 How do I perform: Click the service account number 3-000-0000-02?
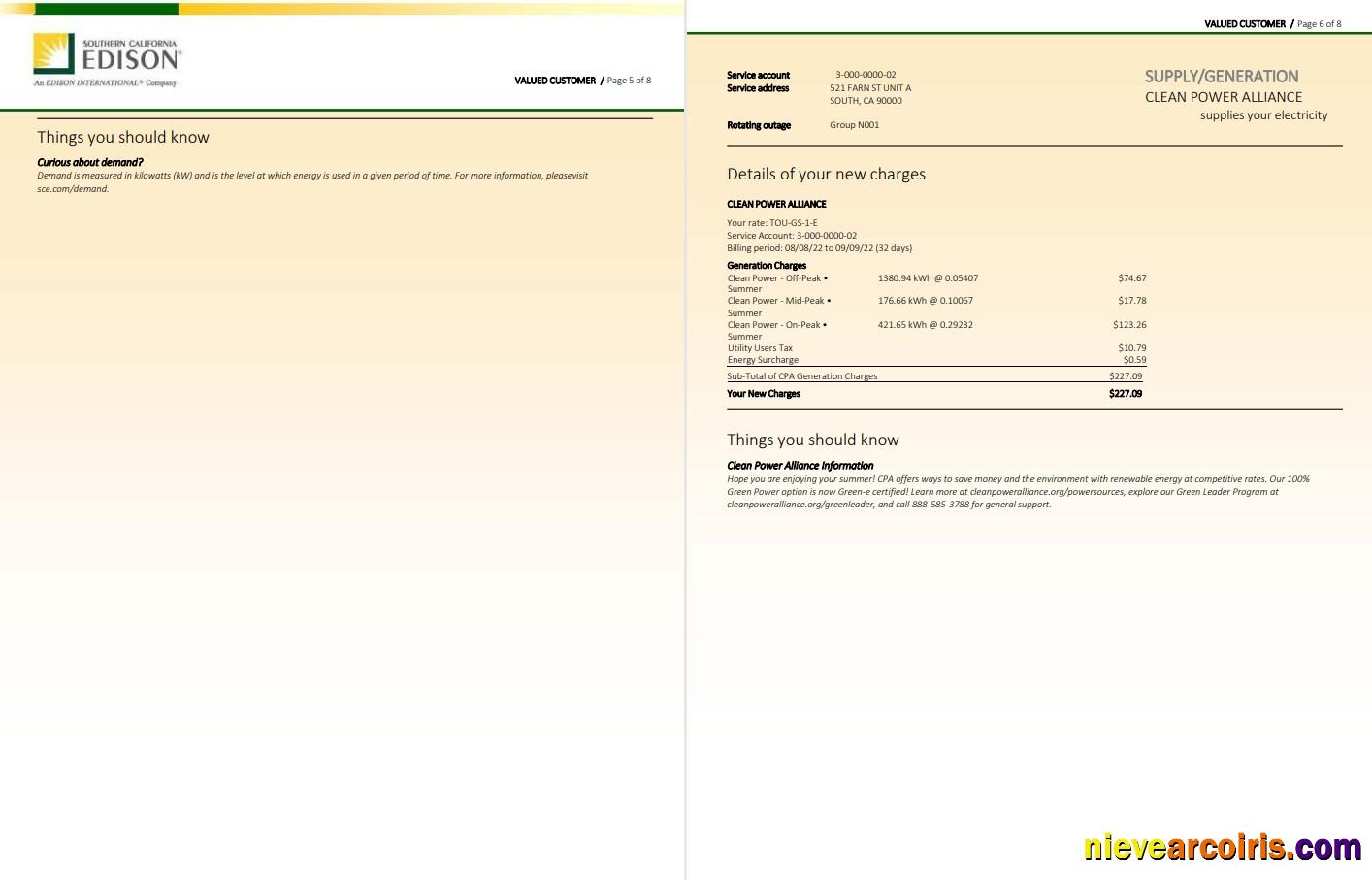click(x=865, y=74)
